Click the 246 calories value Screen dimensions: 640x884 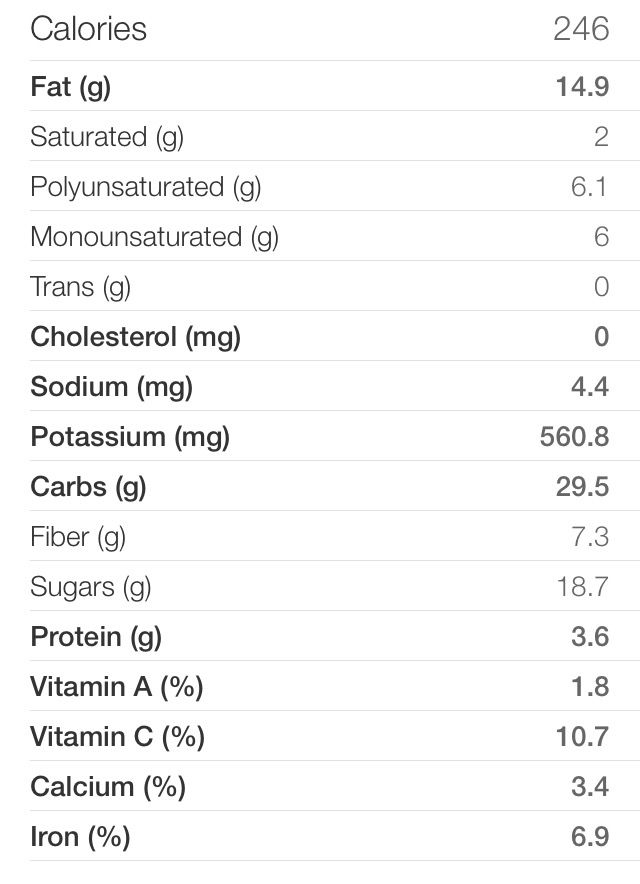coord(581,29)
